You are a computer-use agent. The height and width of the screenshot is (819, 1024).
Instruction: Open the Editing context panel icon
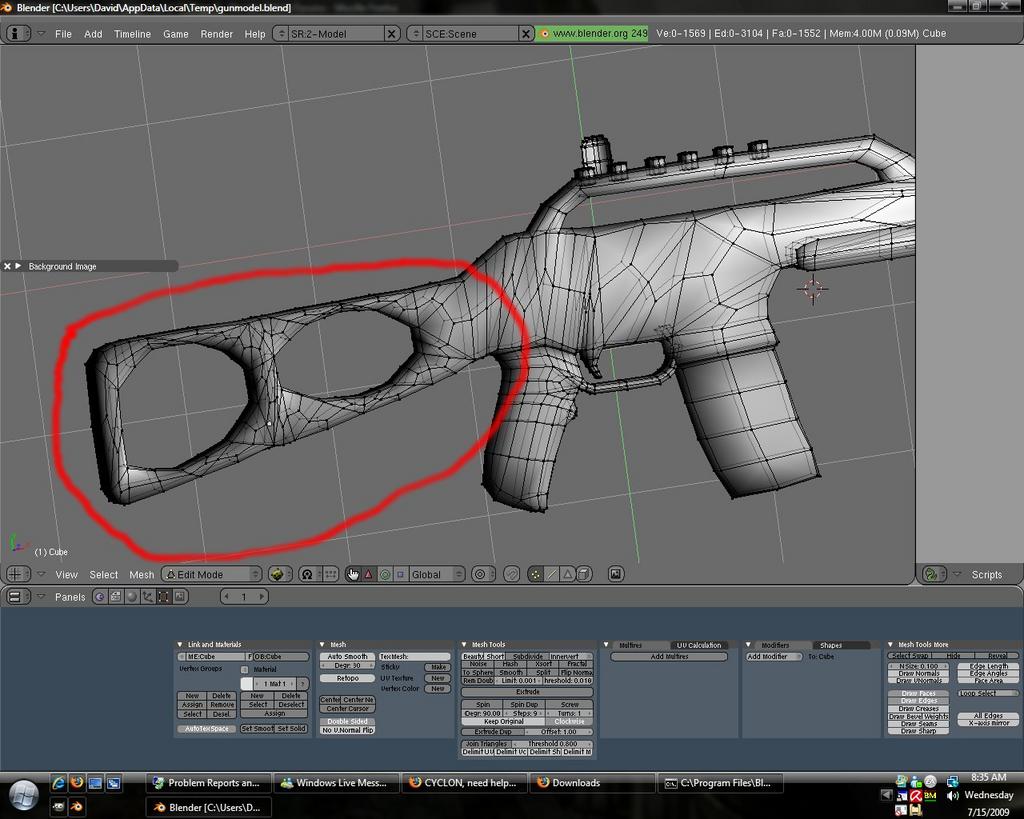point(163,596)
